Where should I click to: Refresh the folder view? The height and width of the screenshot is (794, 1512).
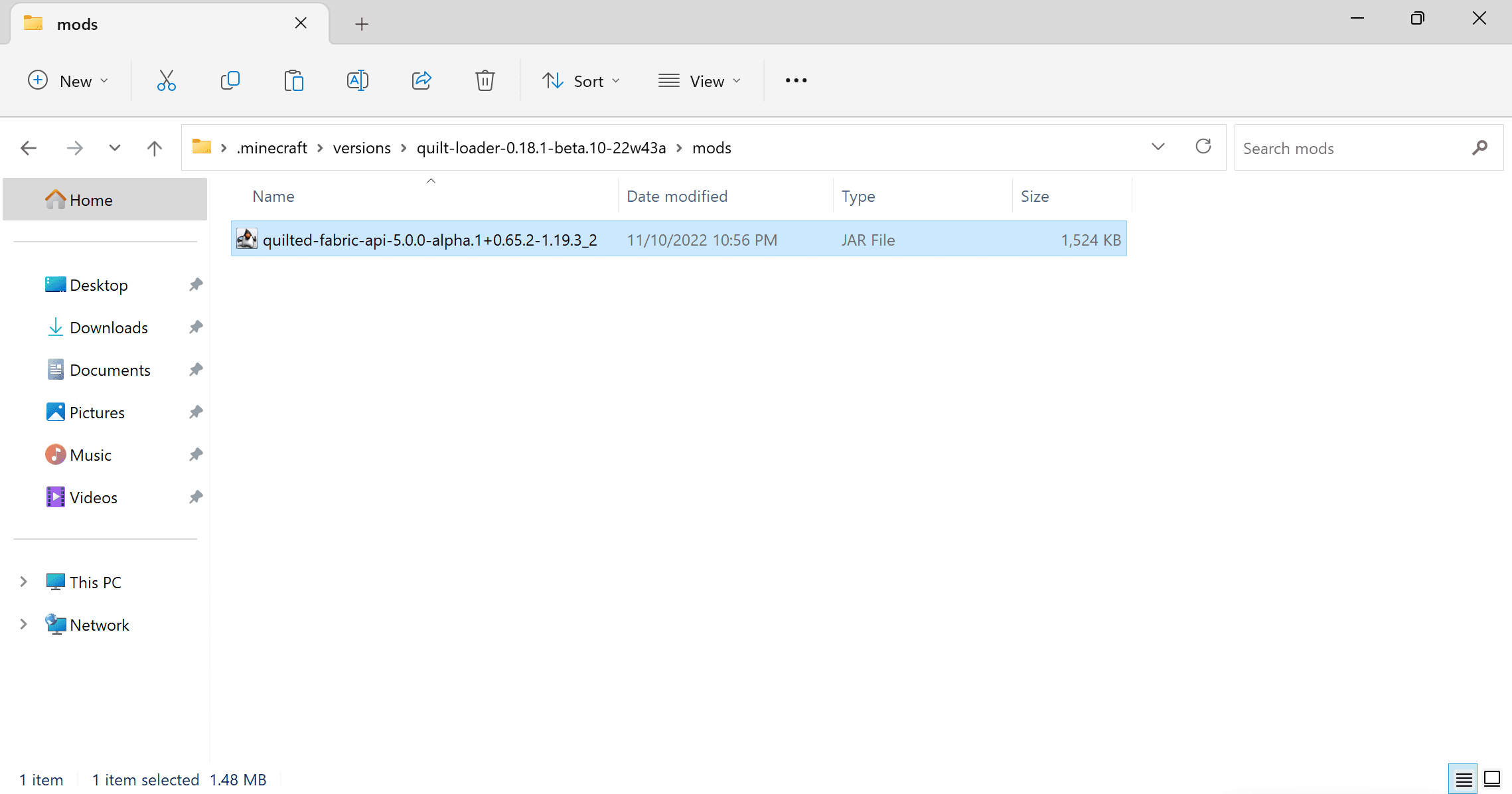pyautogui.click(x=1203, y=147)
